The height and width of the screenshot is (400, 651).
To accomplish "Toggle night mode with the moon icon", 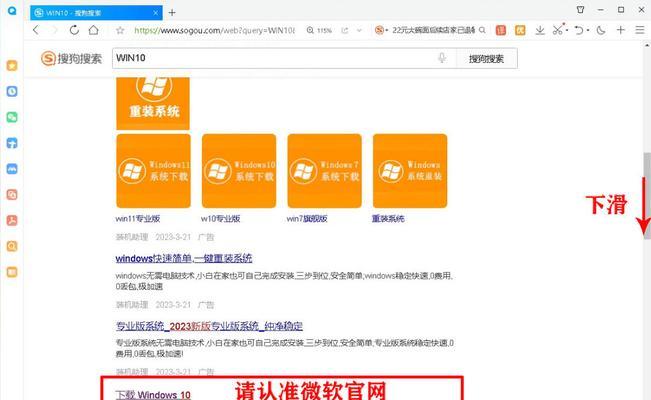I will [601, 30].
